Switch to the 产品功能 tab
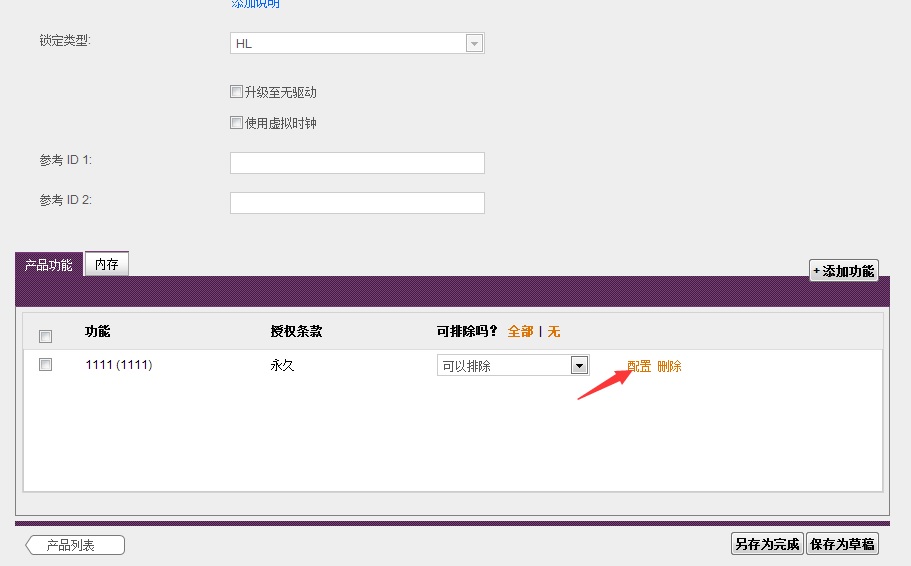The height and width of the screenshot is (566, 911). 49,265
